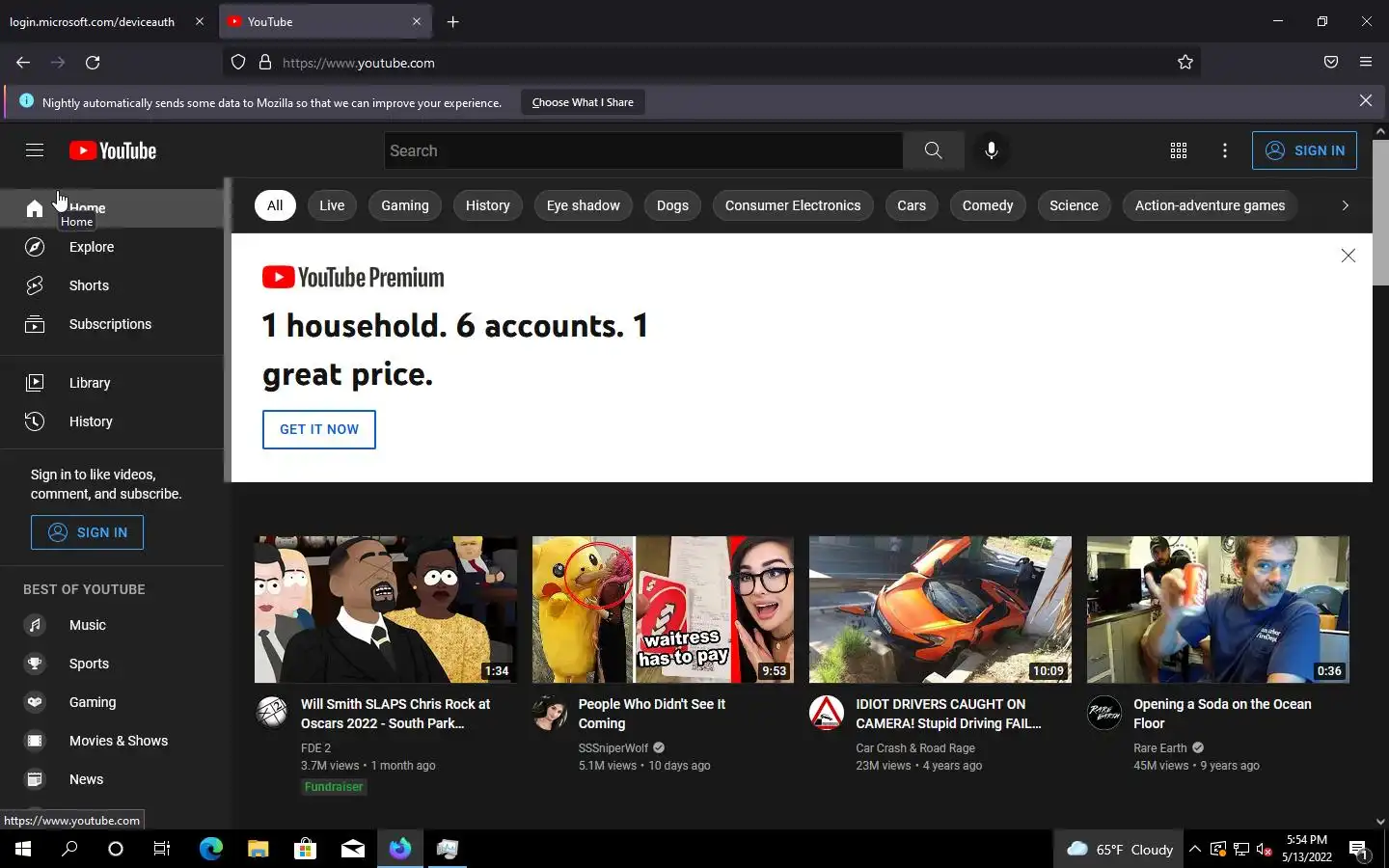Open the YouTube settings three-dot menu
This screenshot has width=1389, height=868.
[x=1224, y=150]
